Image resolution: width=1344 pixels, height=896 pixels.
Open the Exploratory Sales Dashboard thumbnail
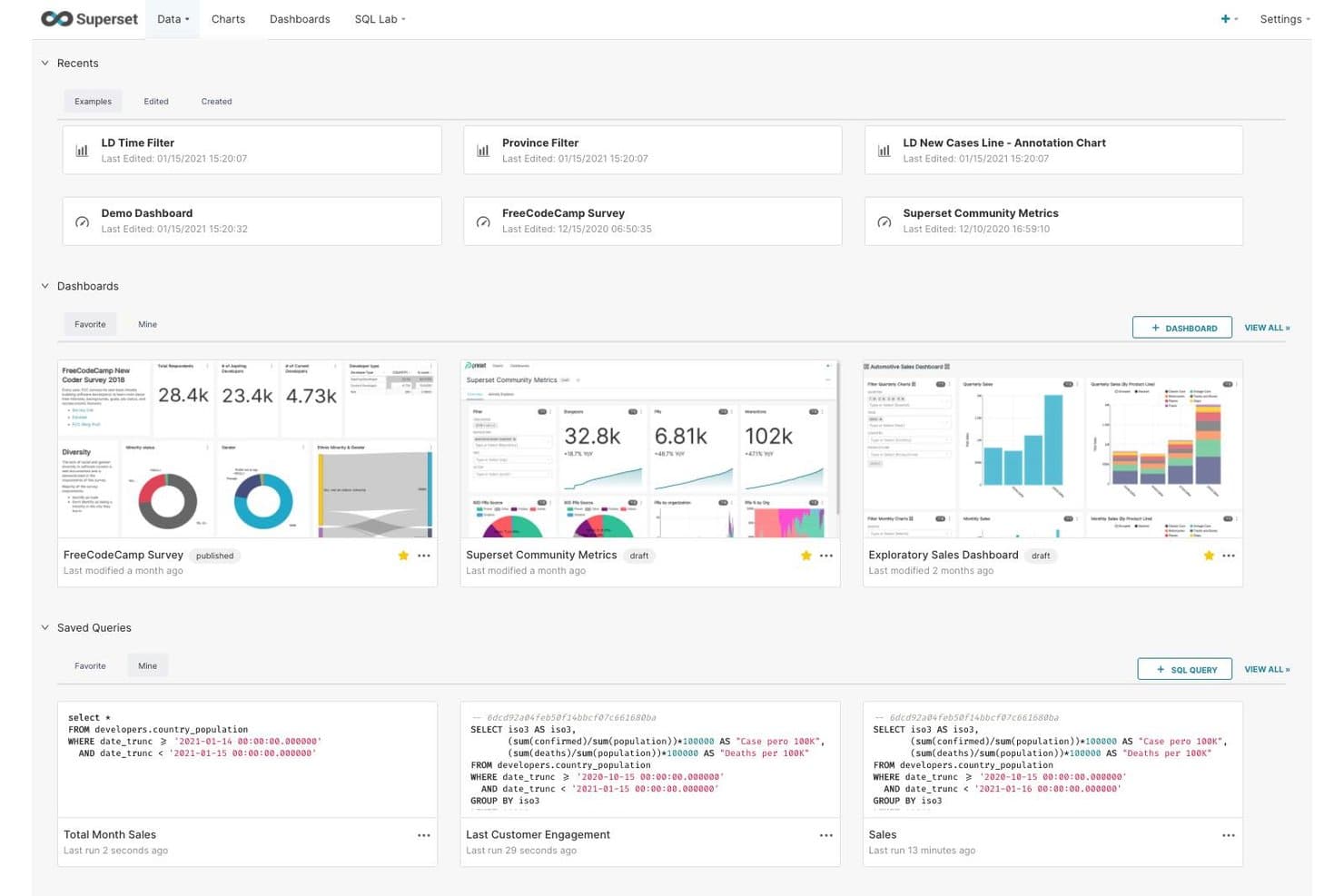click(x=1052, y=449)
